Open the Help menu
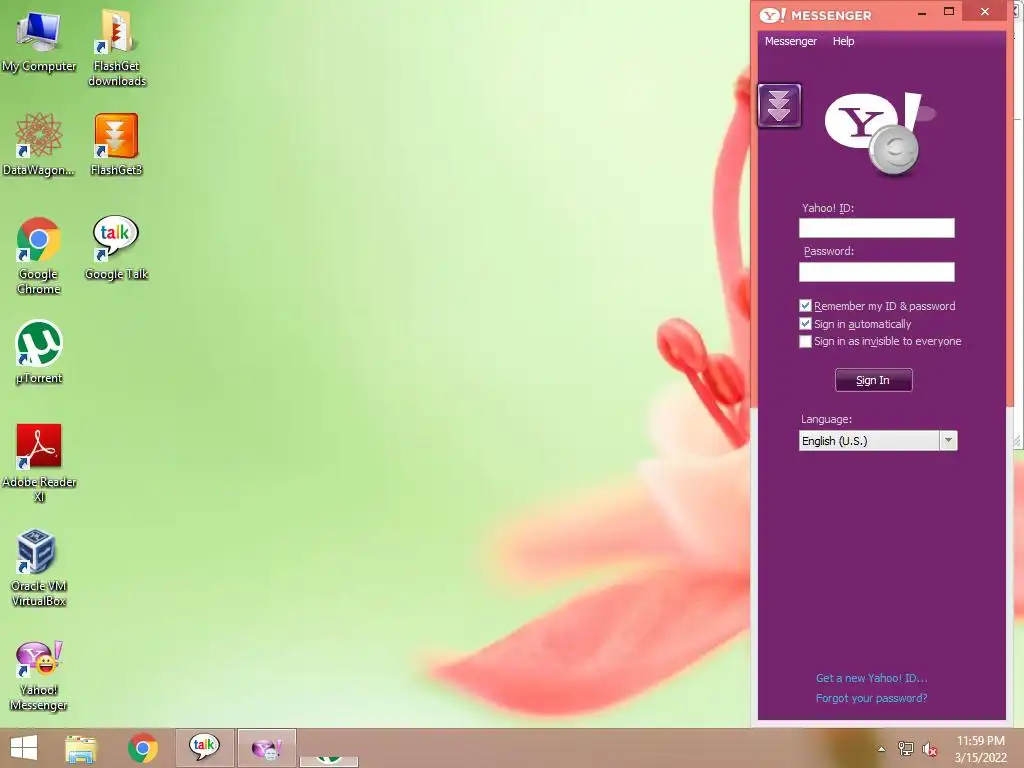This screenshot has height=768, width=1024. coord(843,41)
